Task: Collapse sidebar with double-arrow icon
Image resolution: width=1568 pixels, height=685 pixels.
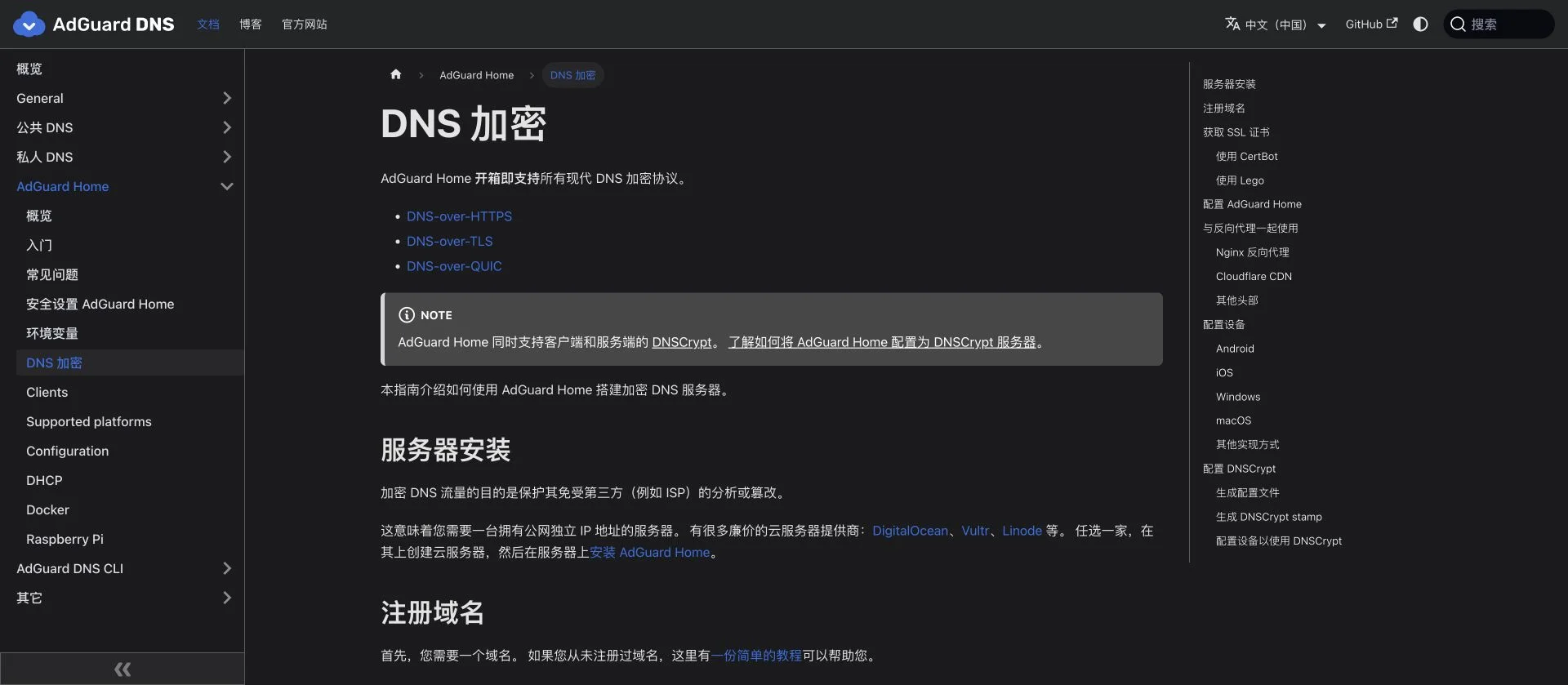Action: (122, 669)
